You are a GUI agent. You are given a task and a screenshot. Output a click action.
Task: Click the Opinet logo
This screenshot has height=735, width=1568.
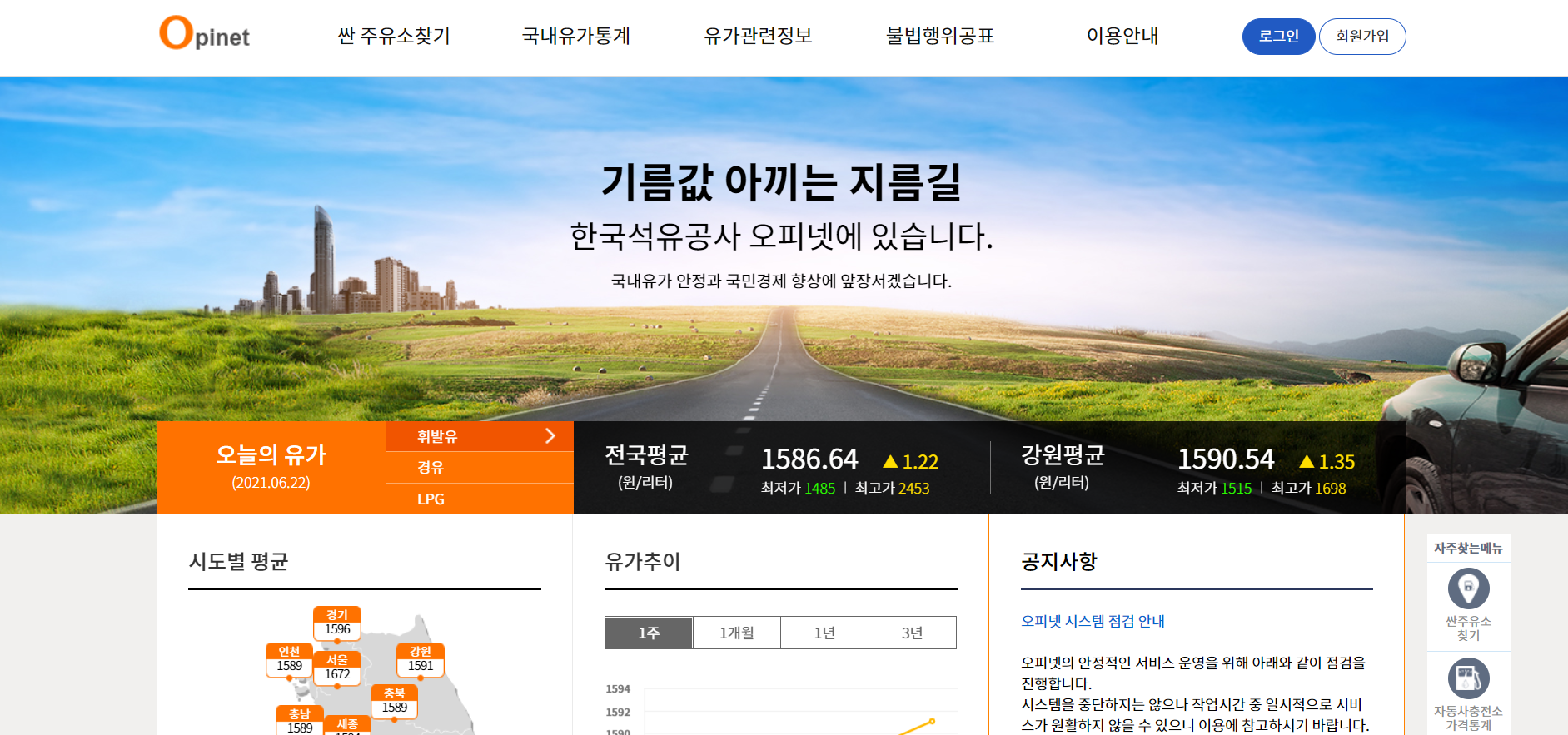coord(205,34)
